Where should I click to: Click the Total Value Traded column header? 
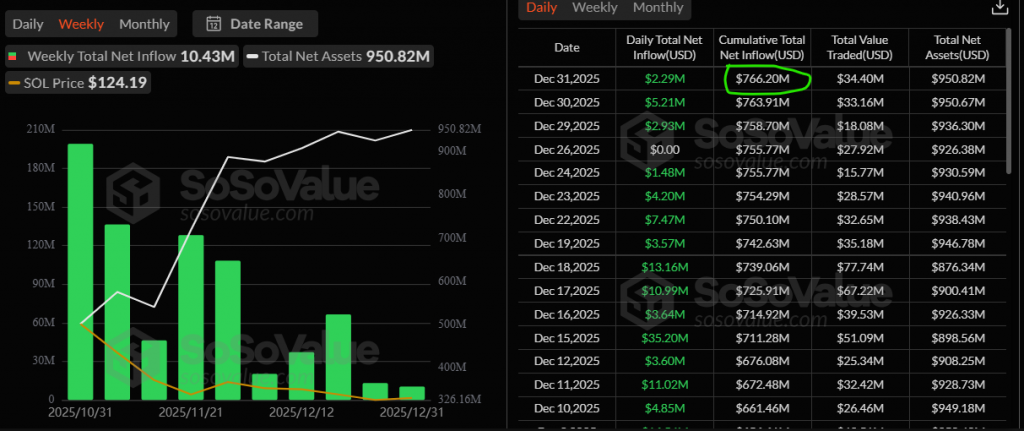pyautogui.click(x=858, y=47)
